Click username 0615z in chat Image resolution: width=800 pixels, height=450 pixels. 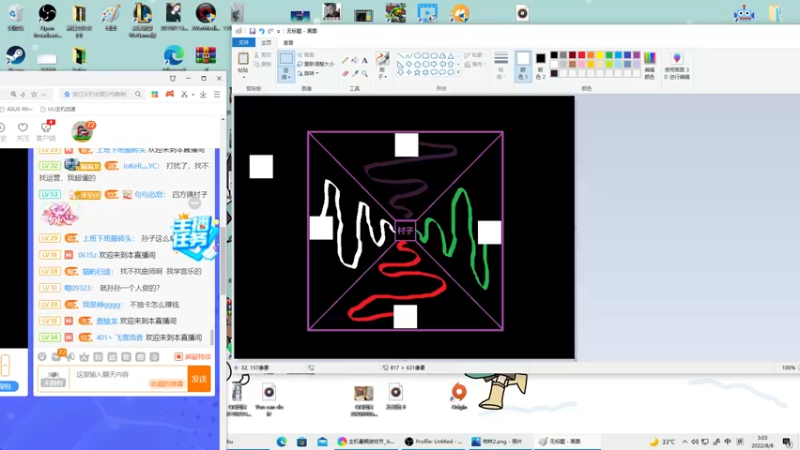point(87,255)
